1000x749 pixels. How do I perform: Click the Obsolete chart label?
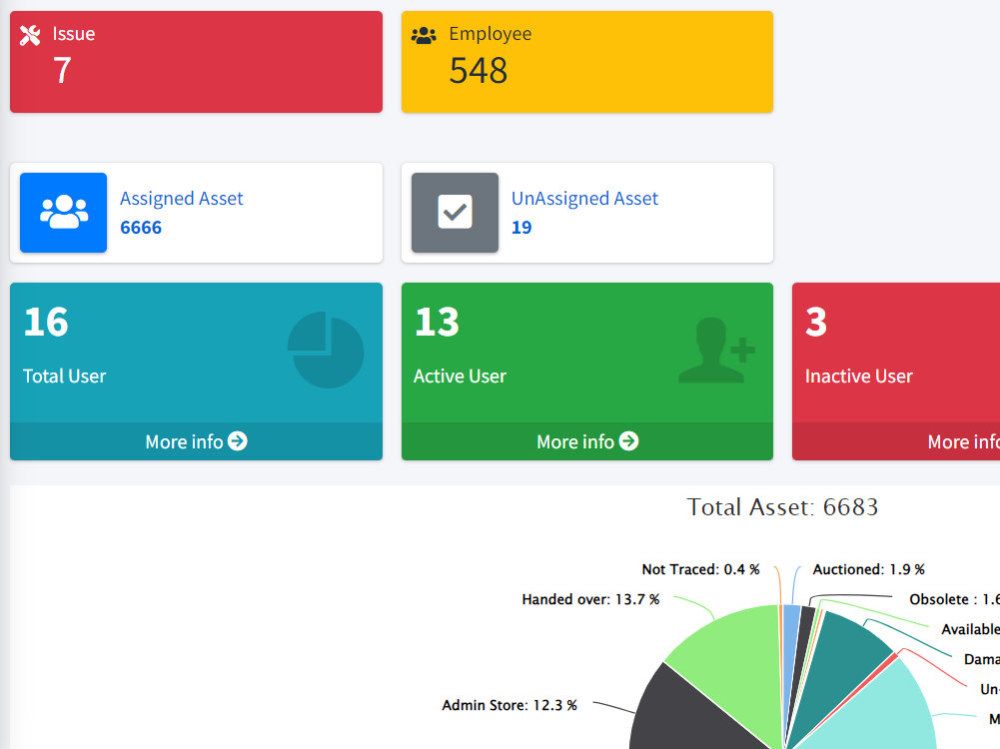point(954,600)
